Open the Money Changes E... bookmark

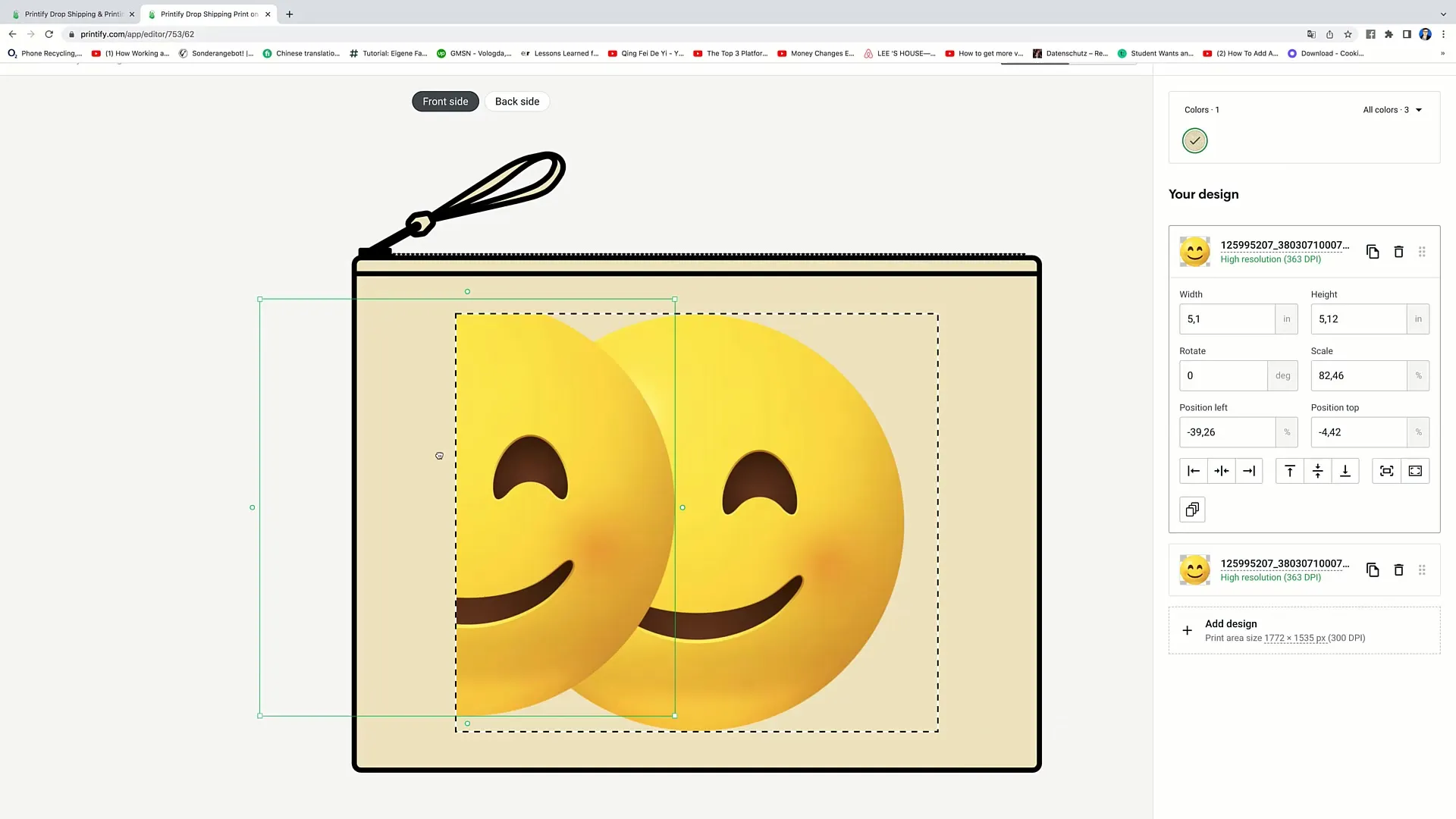tap(816, 53)
